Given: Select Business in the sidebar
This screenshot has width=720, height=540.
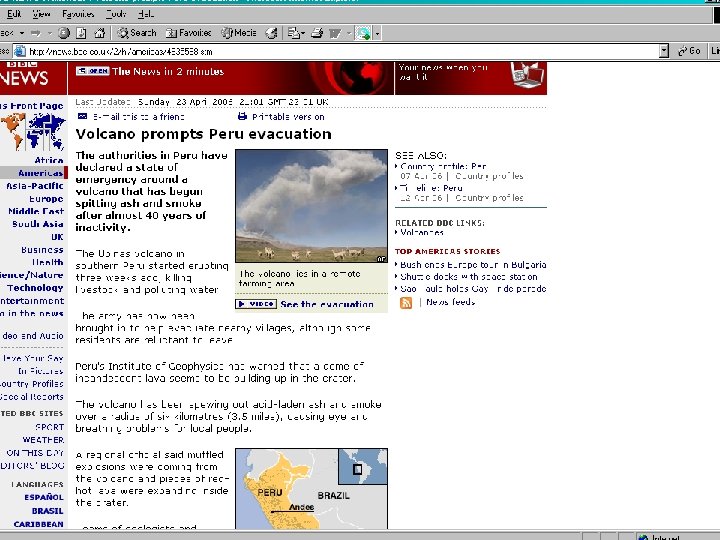Looking at the screenshot, I should point(42,250).
